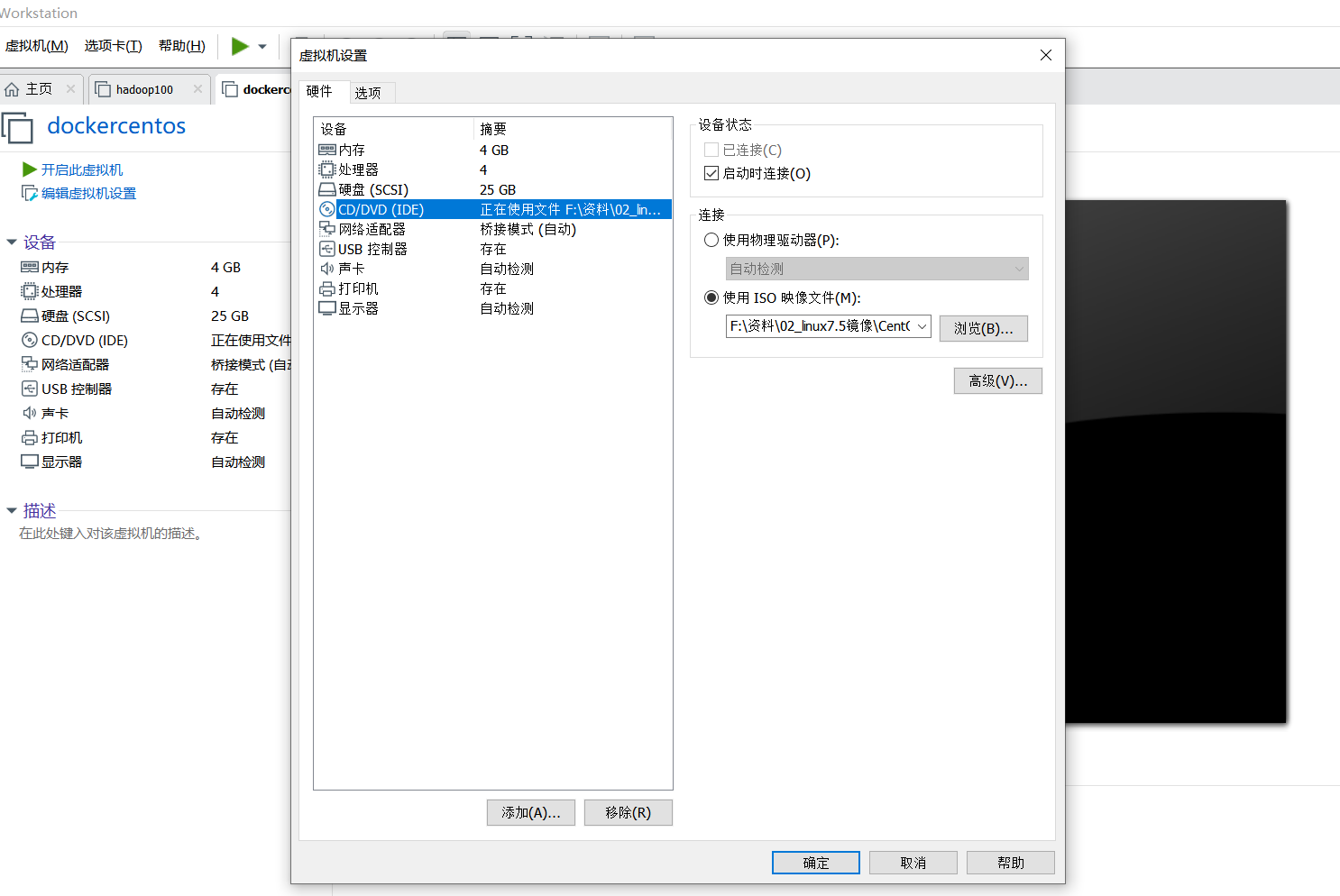Click the 取消 button
Viewport: 1340px width, 896px height.
913,863
